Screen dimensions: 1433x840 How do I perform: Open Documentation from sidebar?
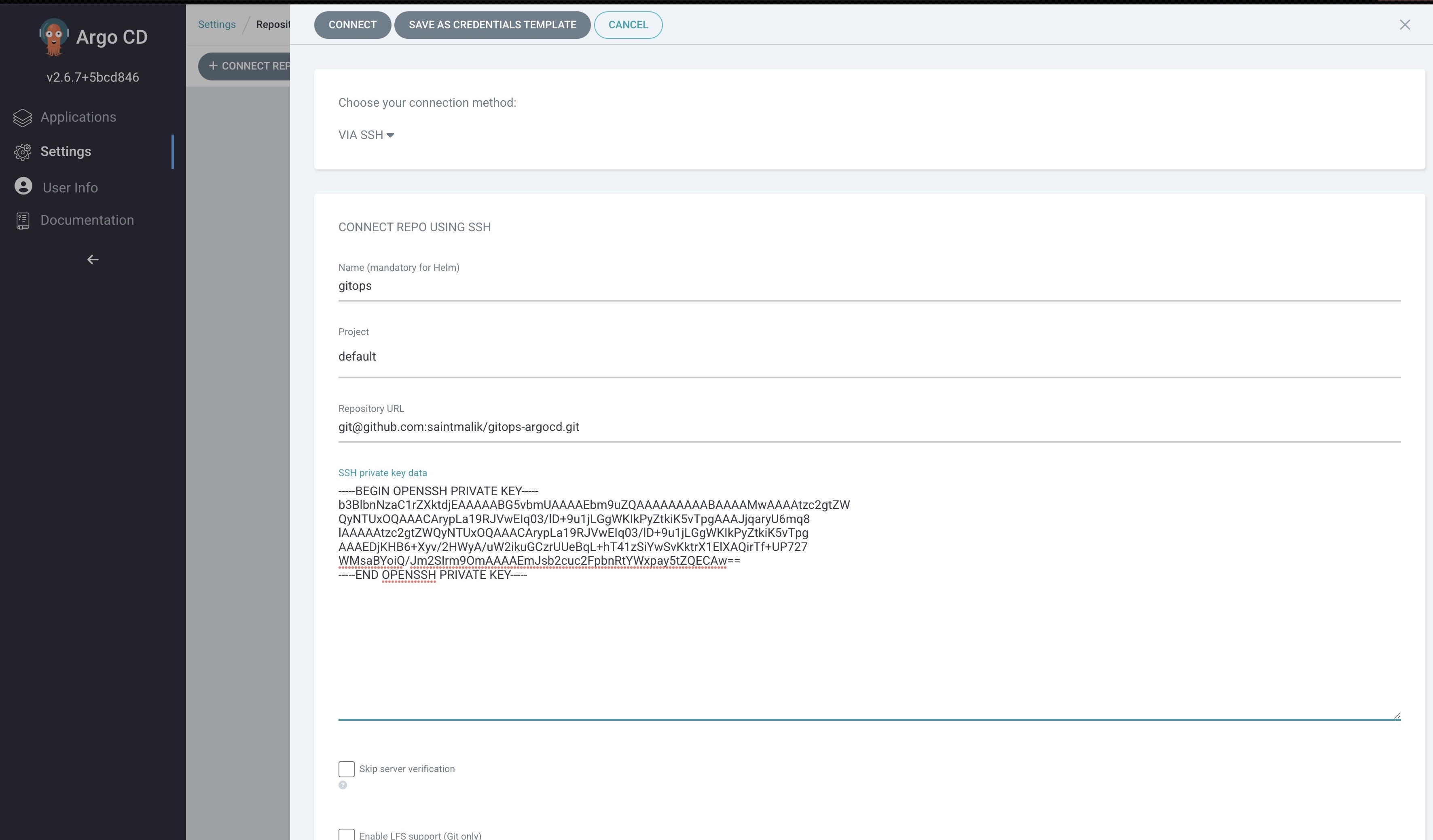[x=87, y=220]
